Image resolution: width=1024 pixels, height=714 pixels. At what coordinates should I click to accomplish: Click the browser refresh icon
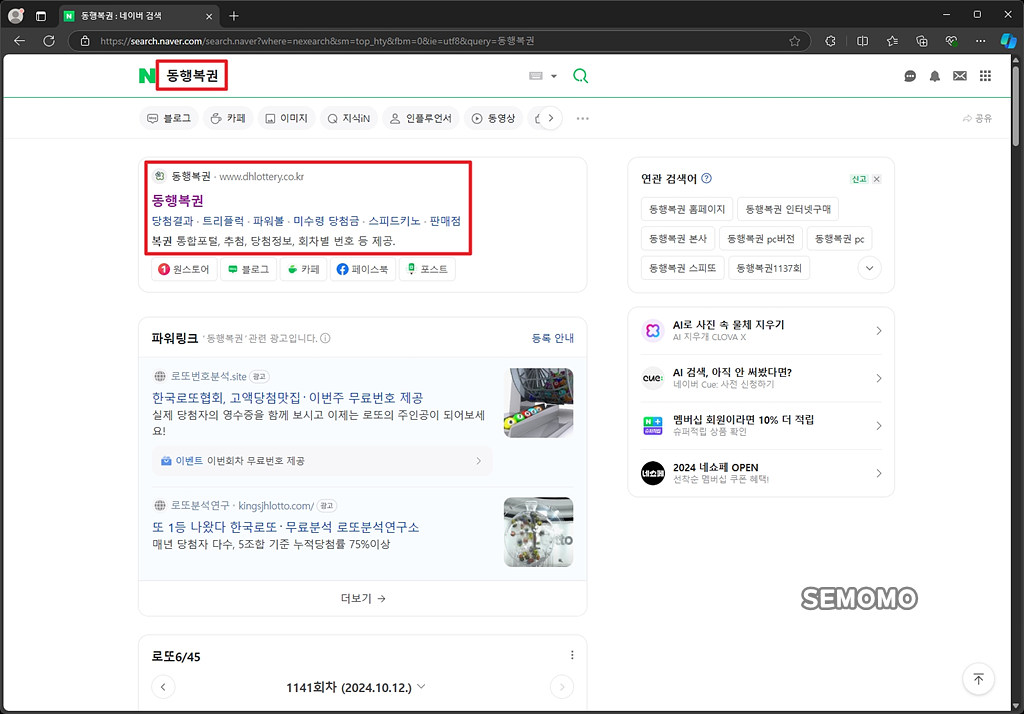(49, 41)
